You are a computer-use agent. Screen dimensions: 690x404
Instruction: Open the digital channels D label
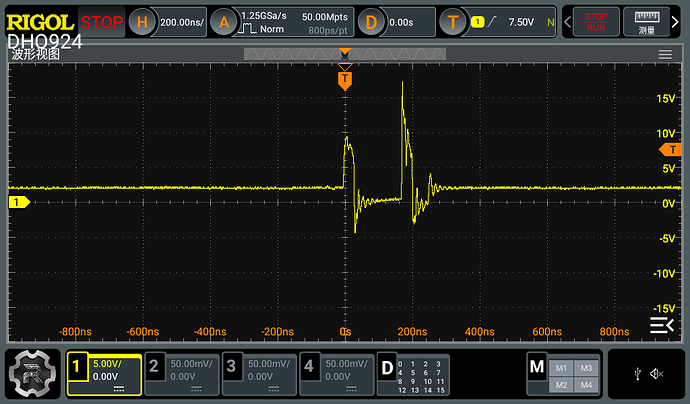[387, 367]
